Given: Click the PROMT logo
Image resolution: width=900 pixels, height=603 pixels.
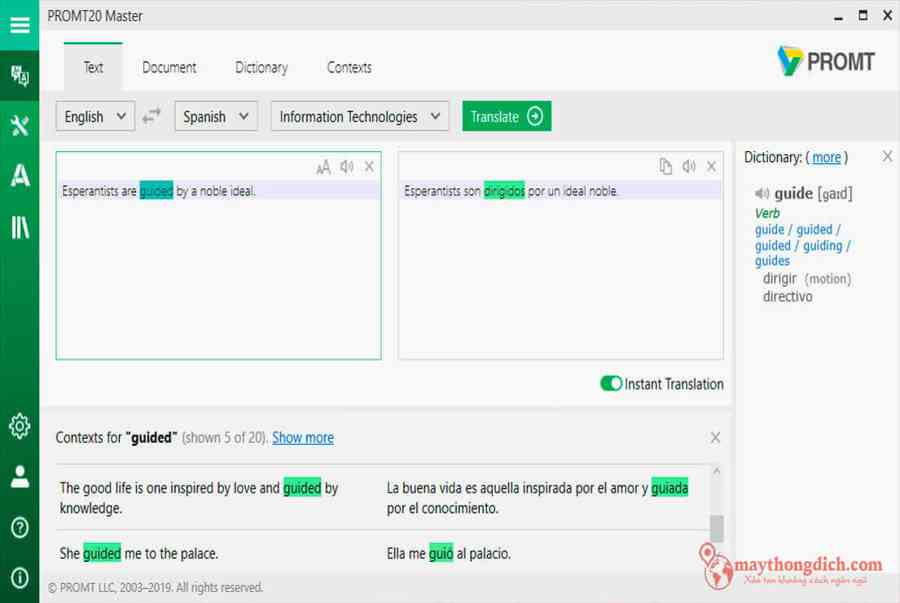Looking at the screenshot, I should point(826,61).
